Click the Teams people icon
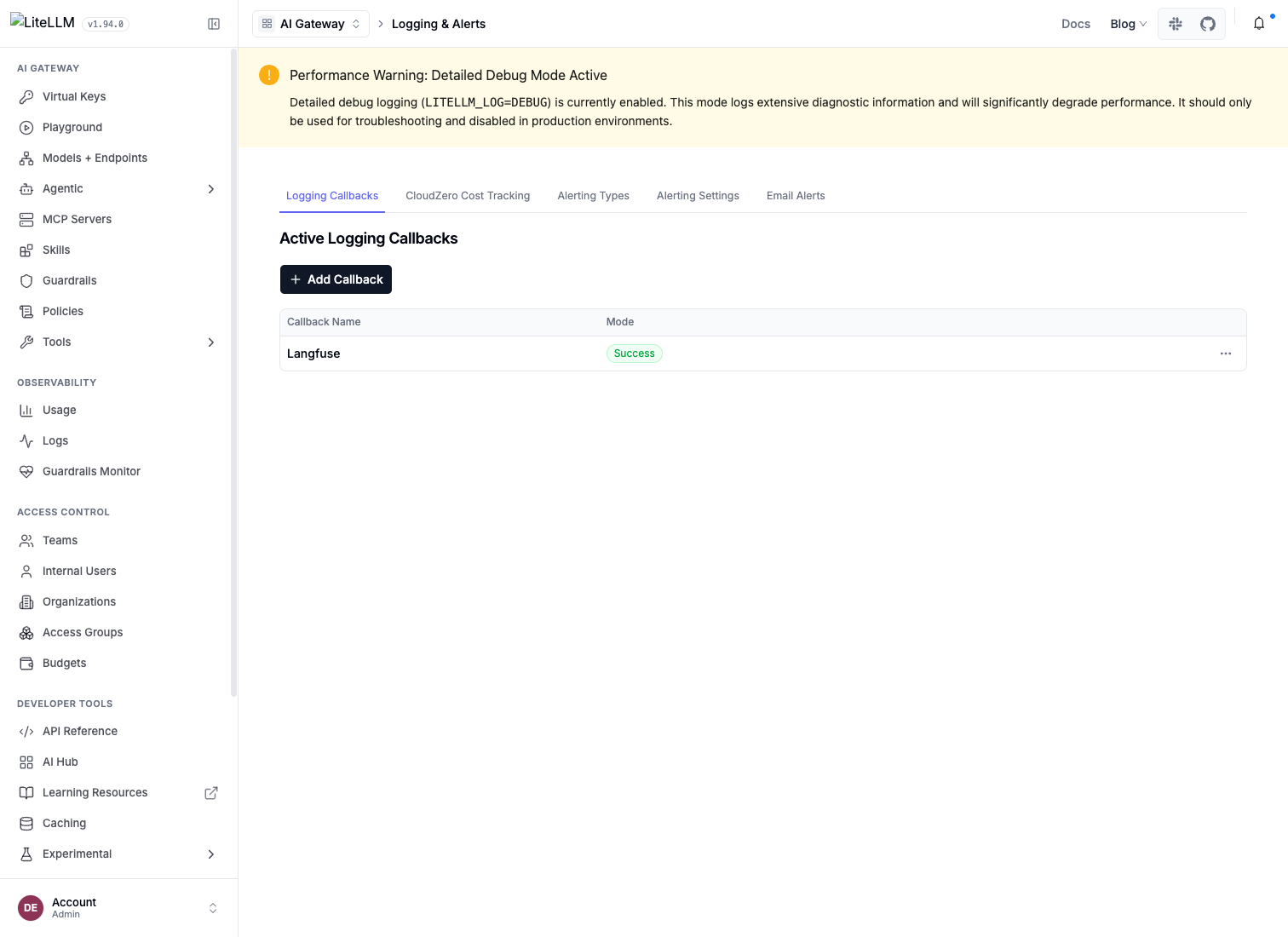 point(26,541)
